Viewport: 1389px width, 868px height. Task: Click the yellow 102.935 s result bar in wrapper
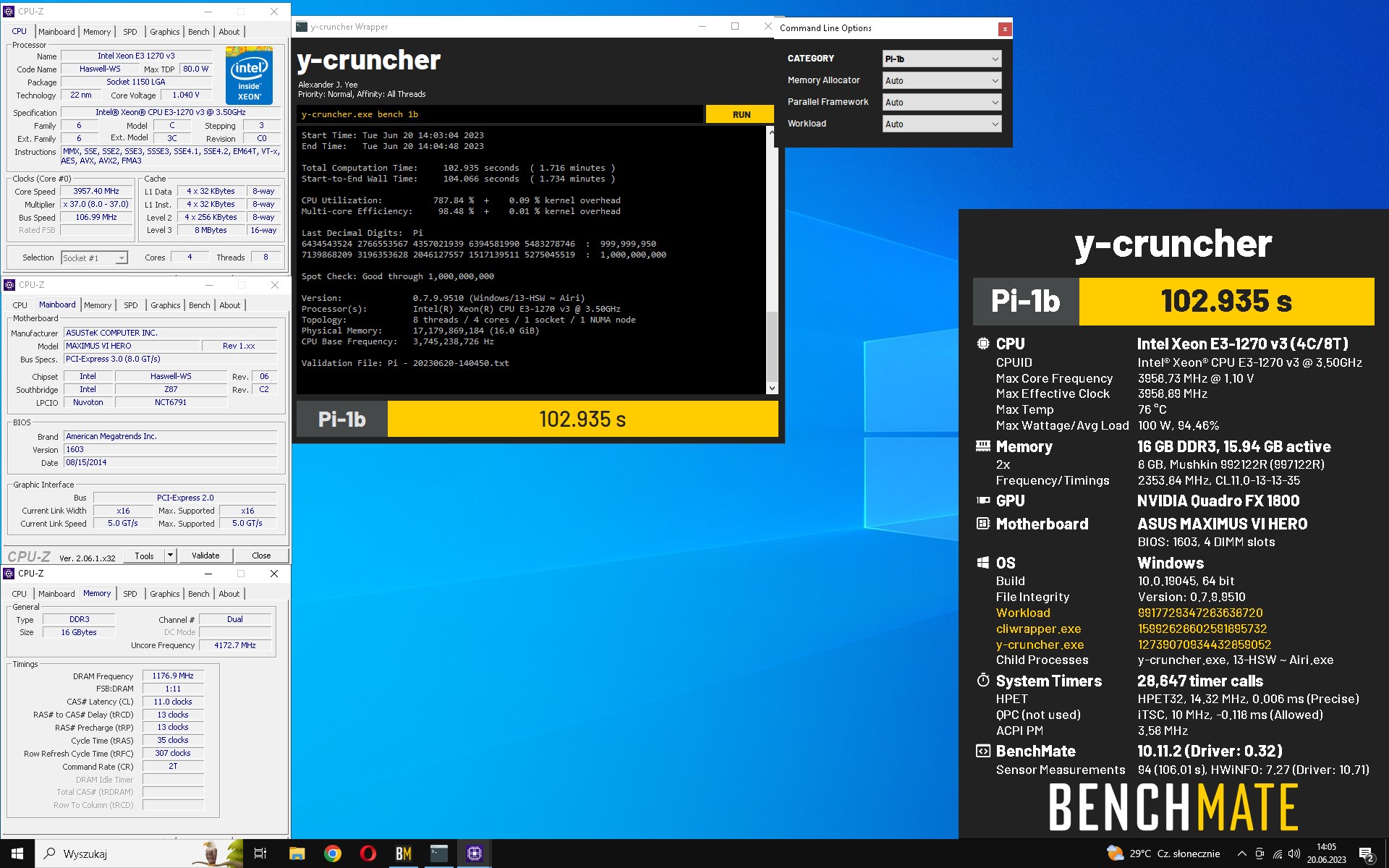tap(582, 419)
